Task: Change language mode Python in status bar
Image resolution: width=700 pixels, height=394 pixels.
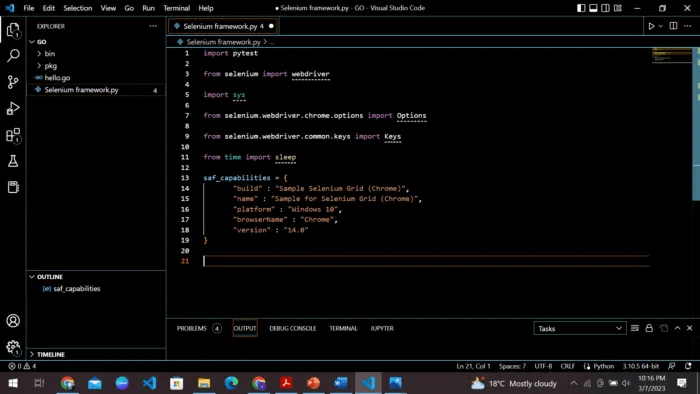Action: point(604,366)
